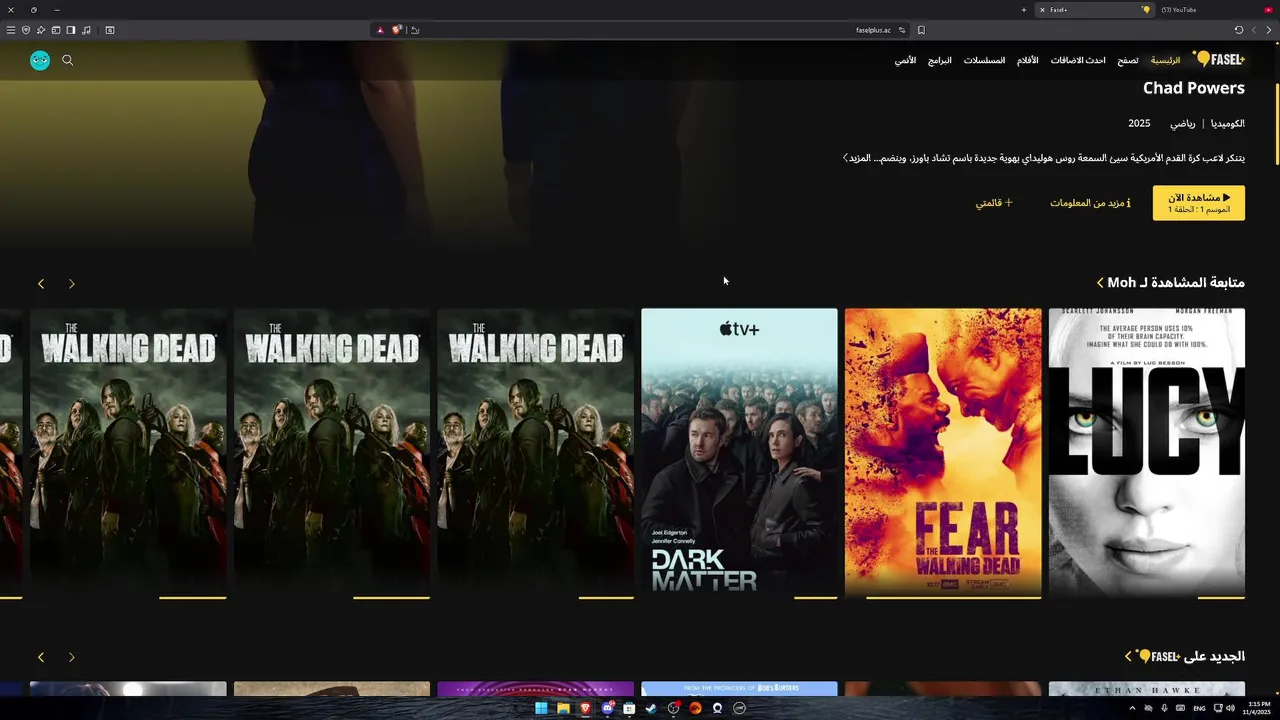Image resolution: width=1280 pixels, height=720 pixels.
Task: Open متابعة المشاهدة continue watching section heading
Action: (1170, 283)
